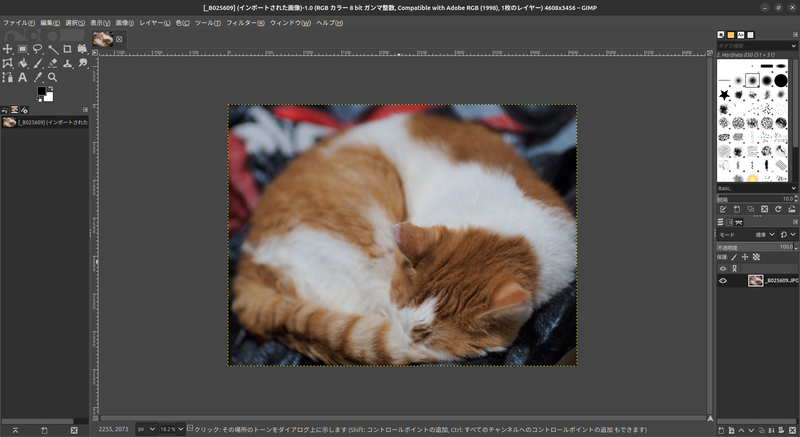Select the Cage Transform tool
This screenshot has height=437, width=800.
pyautogui.click(x=8, y=63)
